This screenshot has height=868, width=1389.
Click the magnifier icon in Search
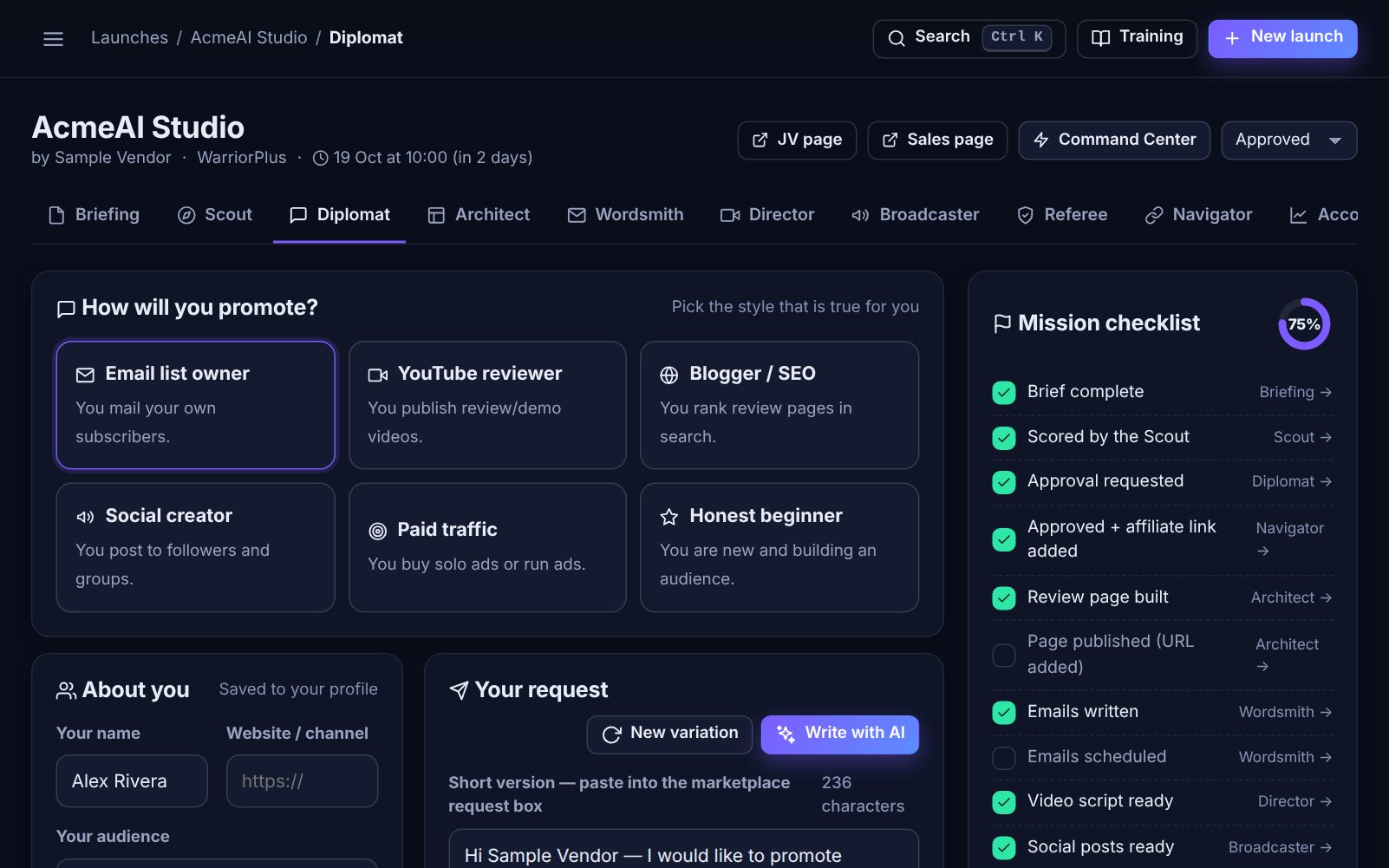897,38
